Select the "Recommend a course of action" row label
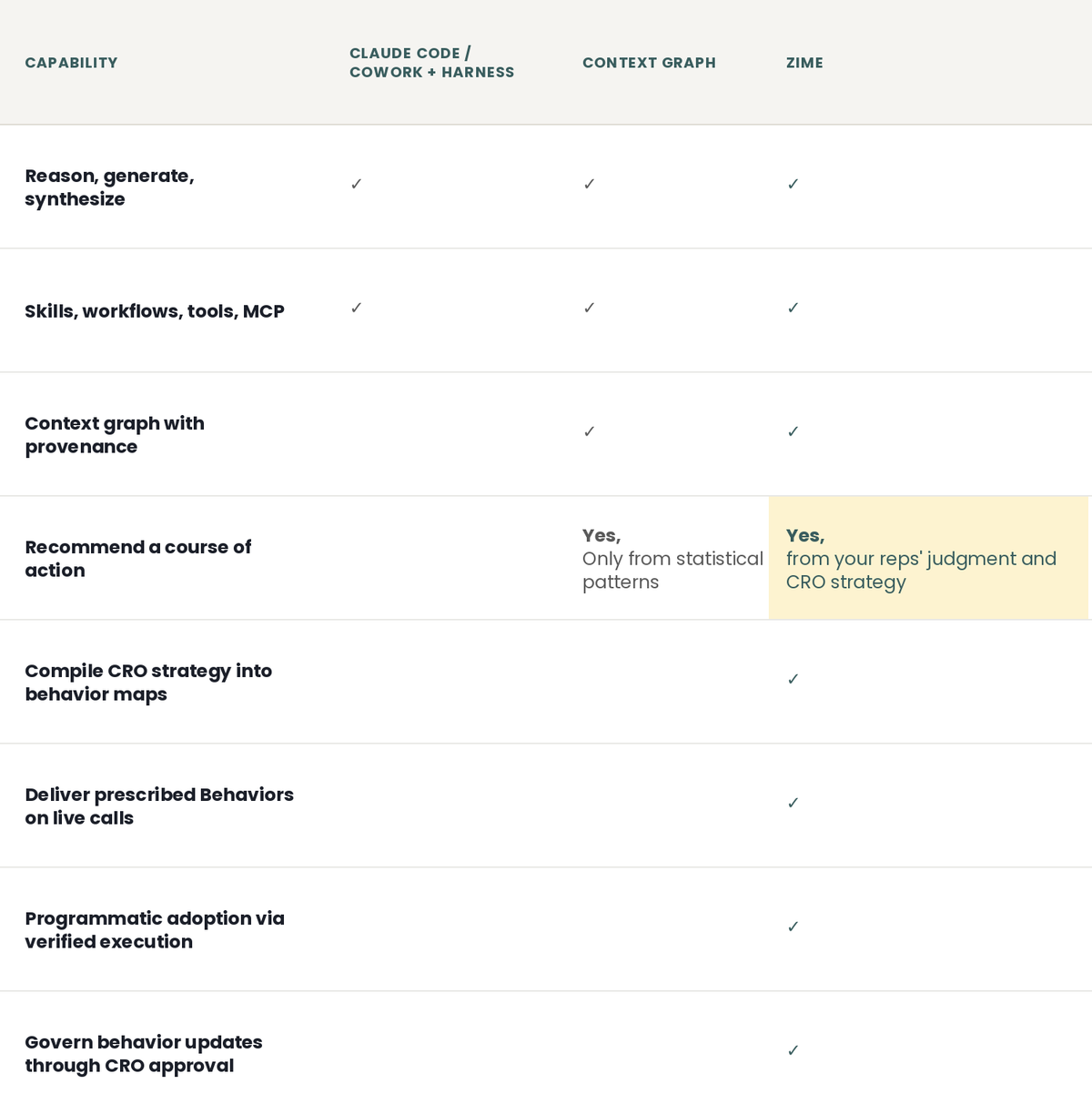The image size is (1092, 1114). coord(137,559)
